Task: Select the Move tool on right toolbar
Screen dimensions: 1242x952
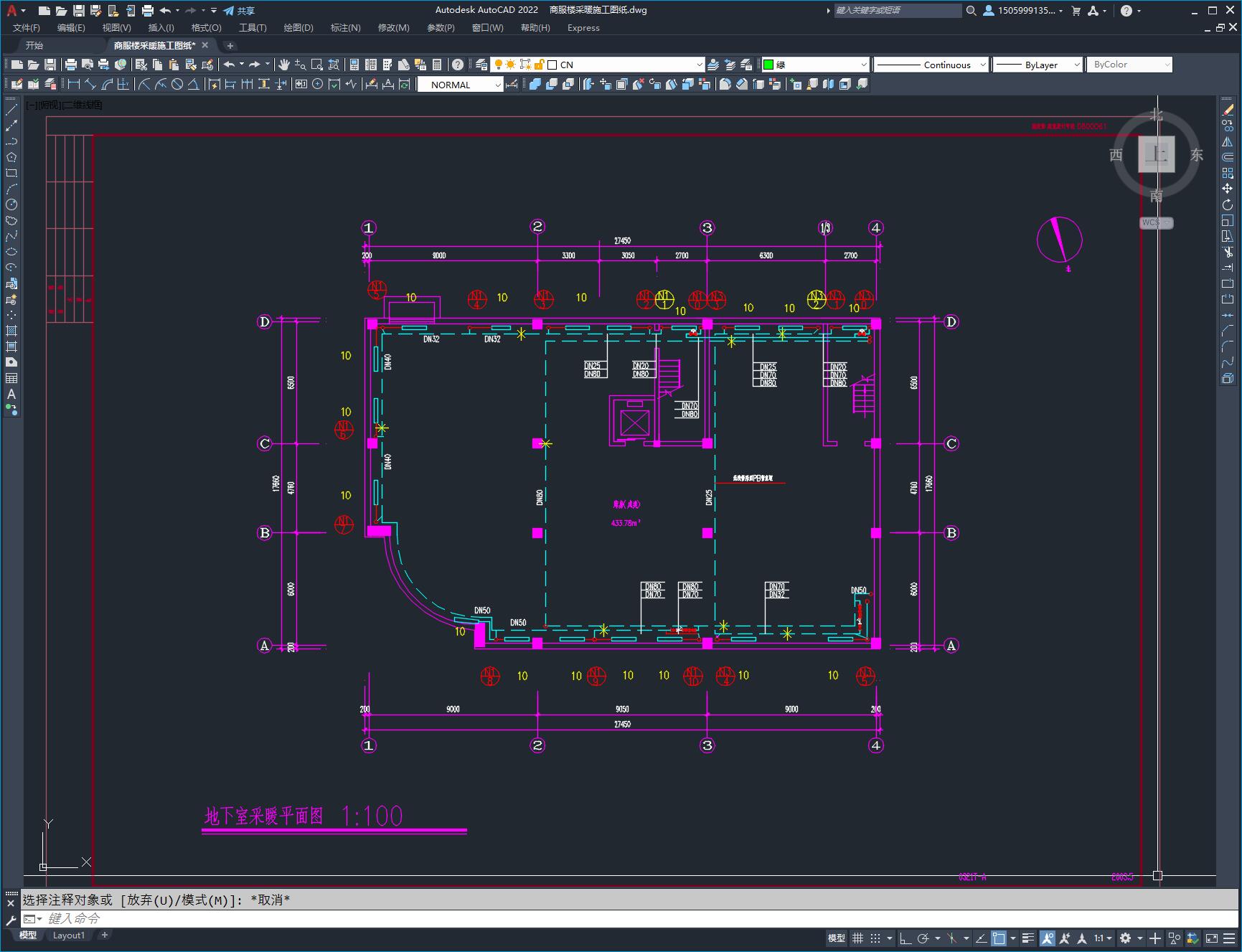Action: point(1228,189)
